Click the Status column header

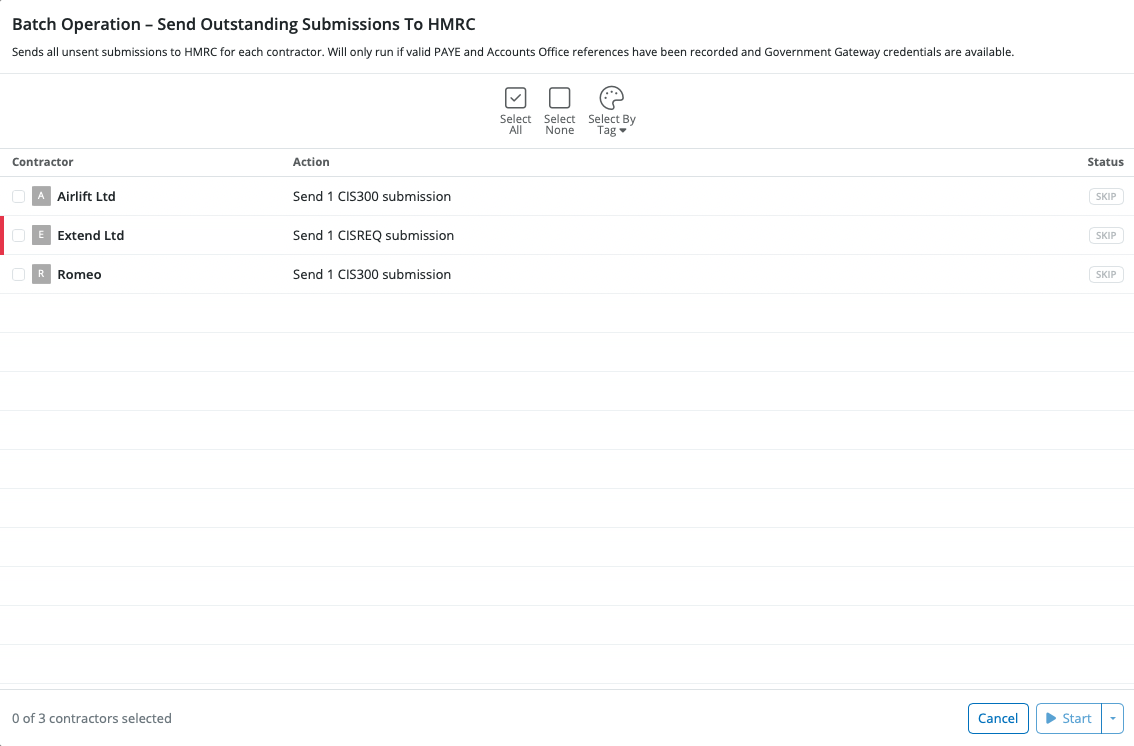(1105, 162)
